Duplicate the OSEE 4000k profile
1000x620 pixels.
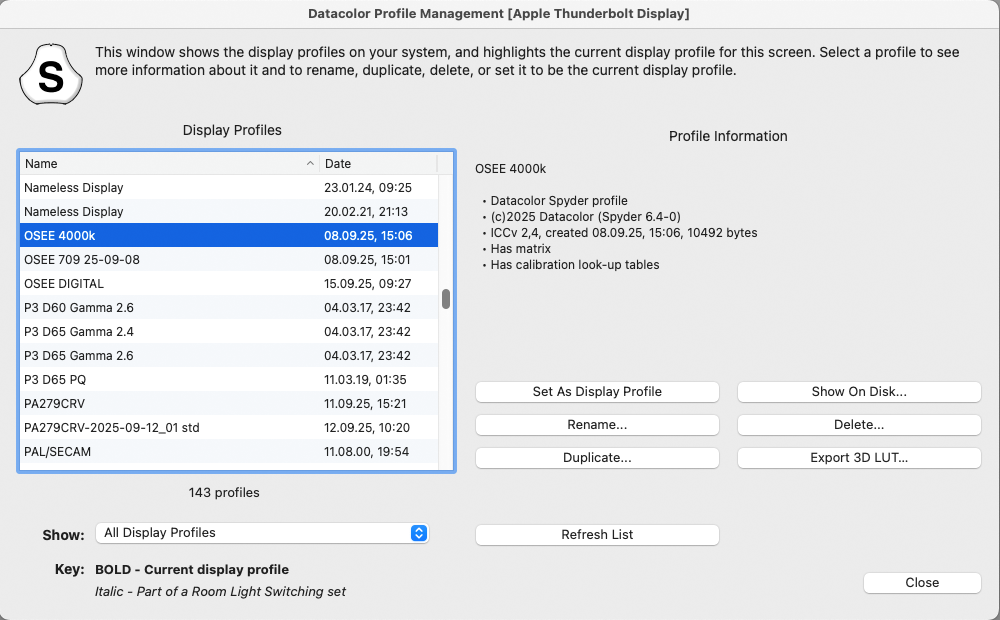597,457
